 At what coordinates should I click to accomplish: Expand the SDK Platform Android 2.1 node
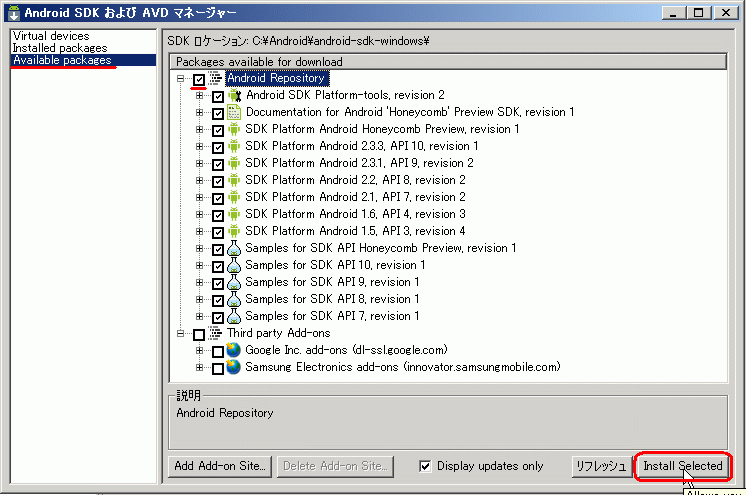click(x=199, y=198)
